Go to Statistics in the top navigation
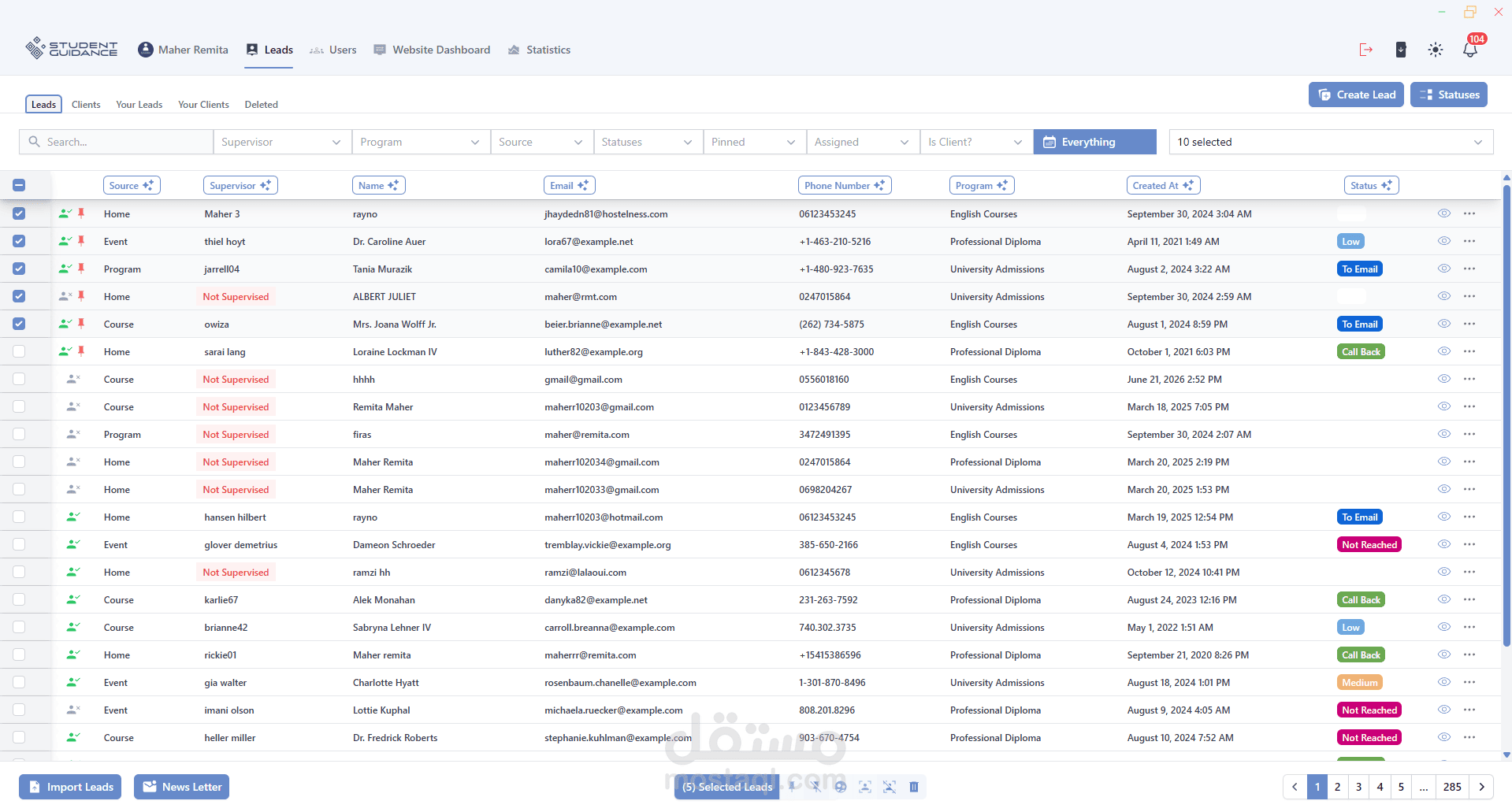1512x812 pixels. (x=539, y=50)
